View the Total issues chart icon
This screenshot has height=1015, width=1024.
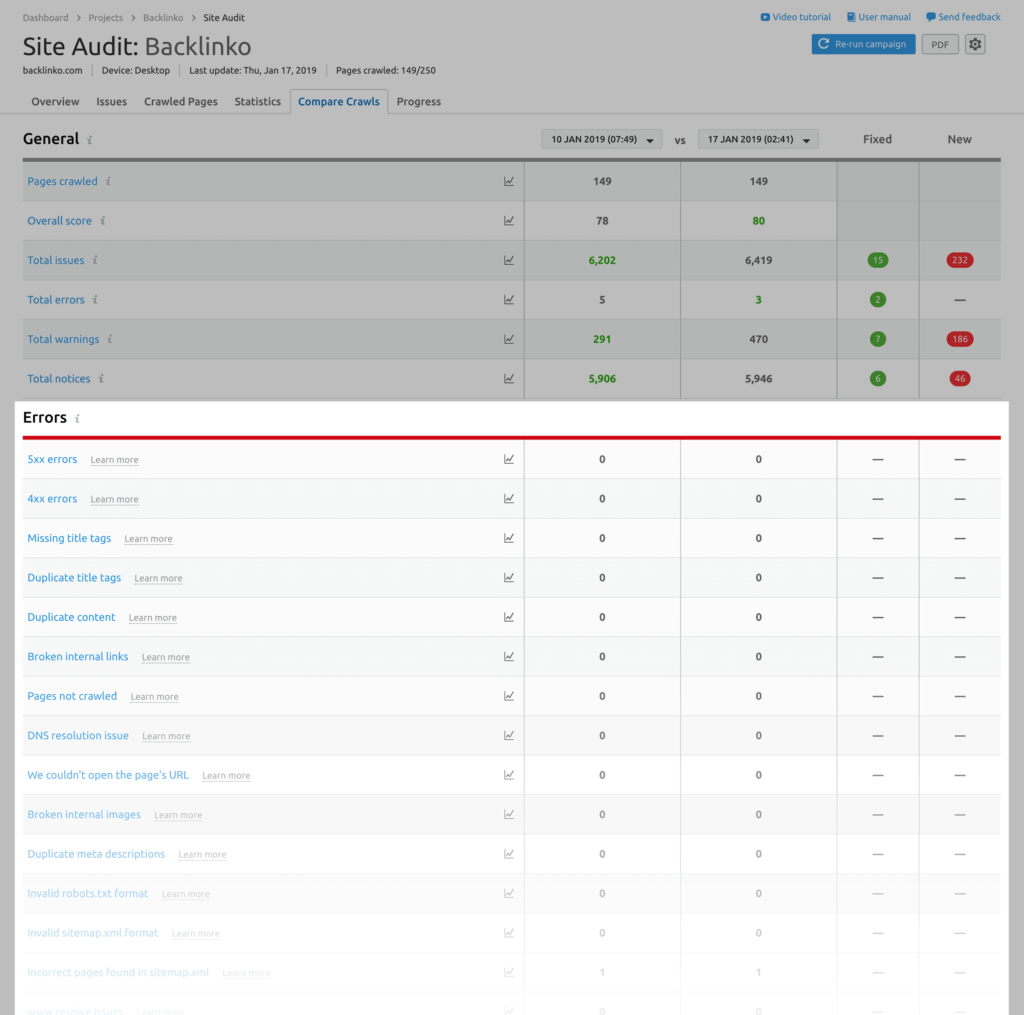509,260
